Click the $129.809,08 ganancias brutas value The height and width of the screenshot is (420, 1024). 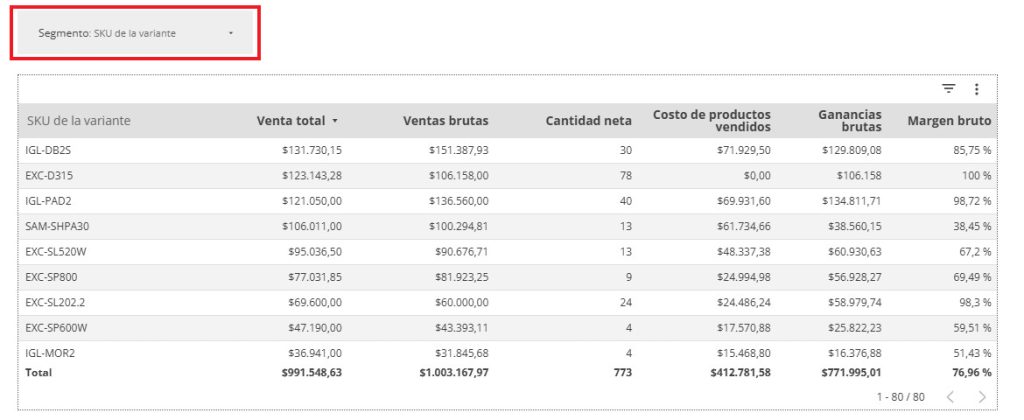click(852, 150)
